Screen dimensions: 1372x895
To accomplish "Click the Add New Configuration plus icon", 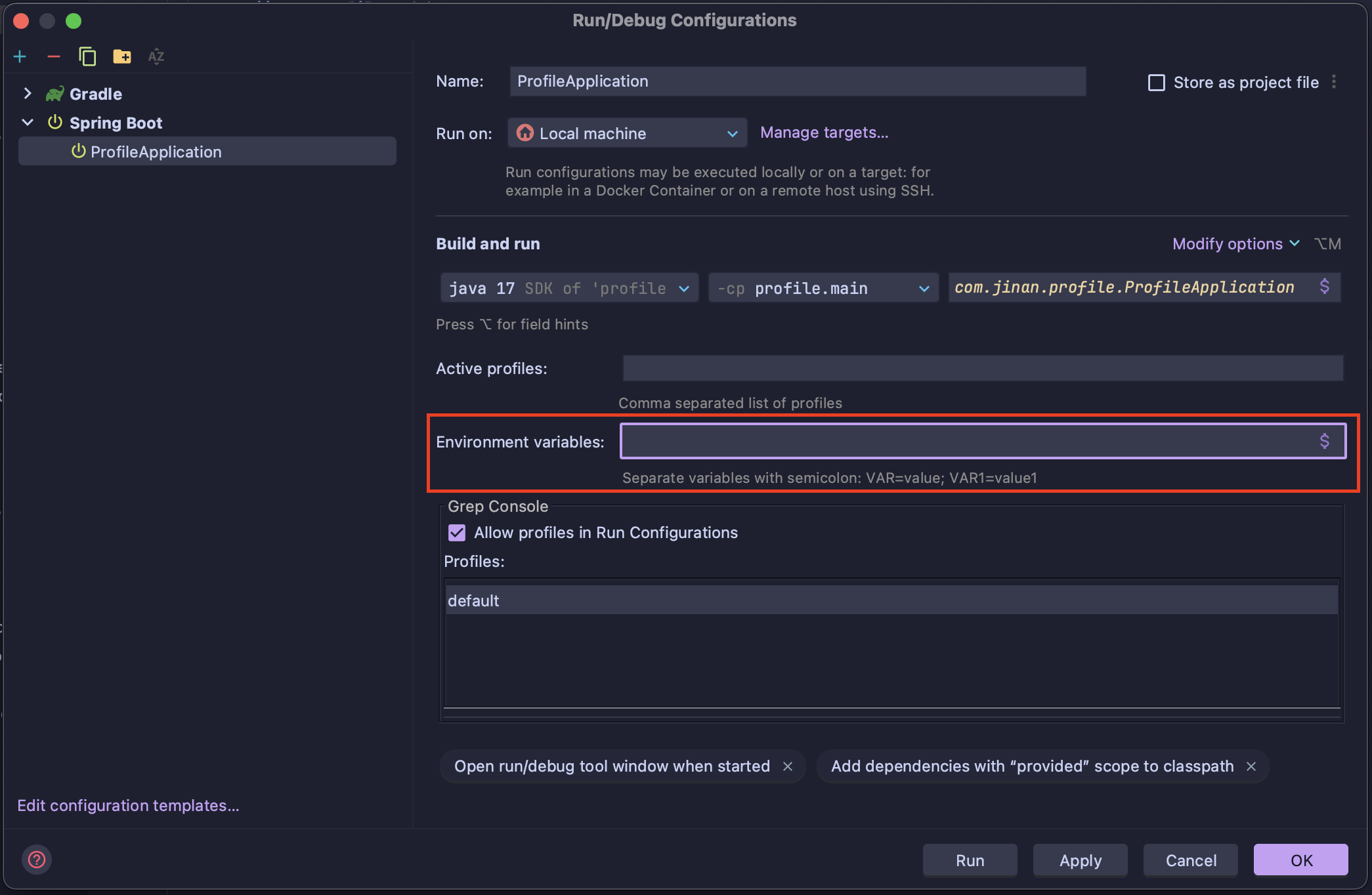I will [x=20, y=56].
